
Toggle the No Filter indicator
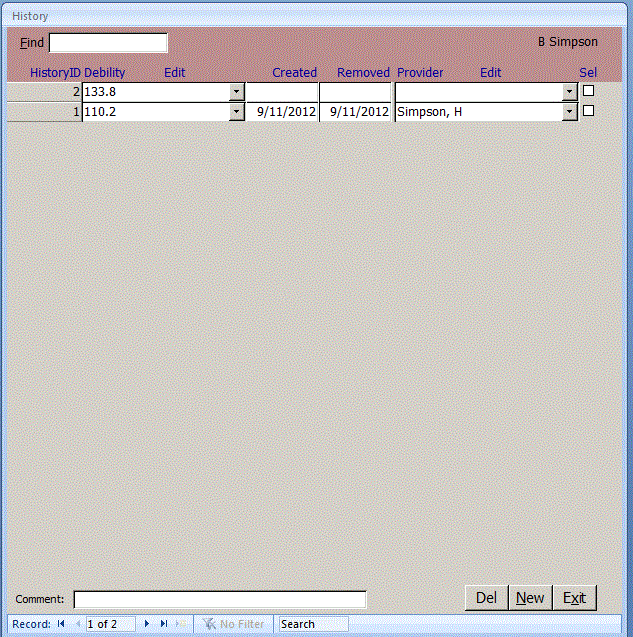click(234, 624)
